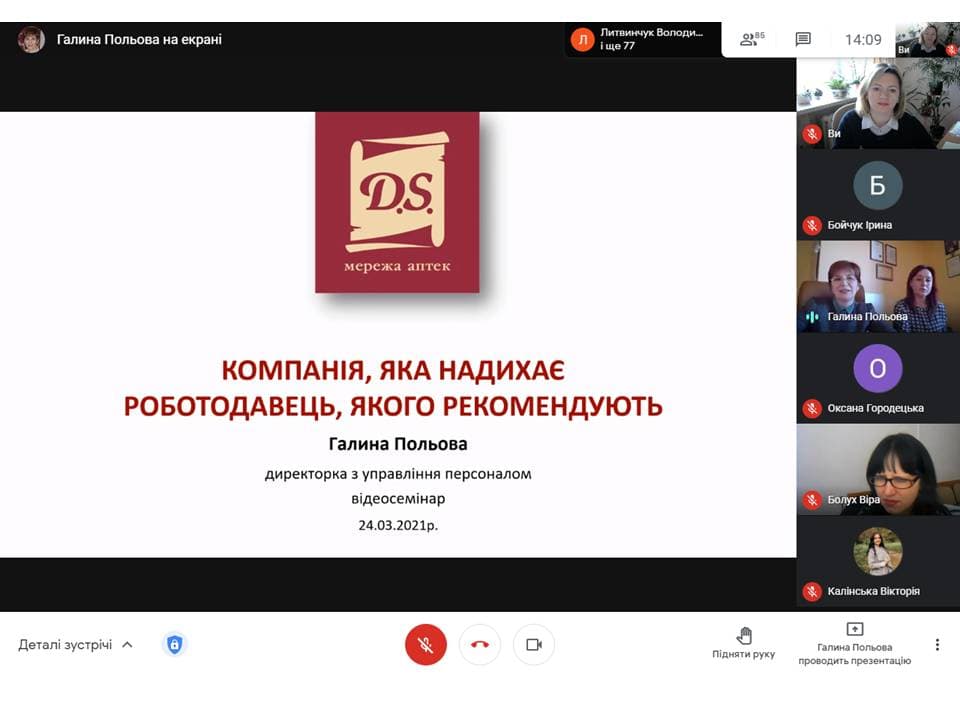
Task: Click the slide date 24.03.2021р.
Action: 398,525
